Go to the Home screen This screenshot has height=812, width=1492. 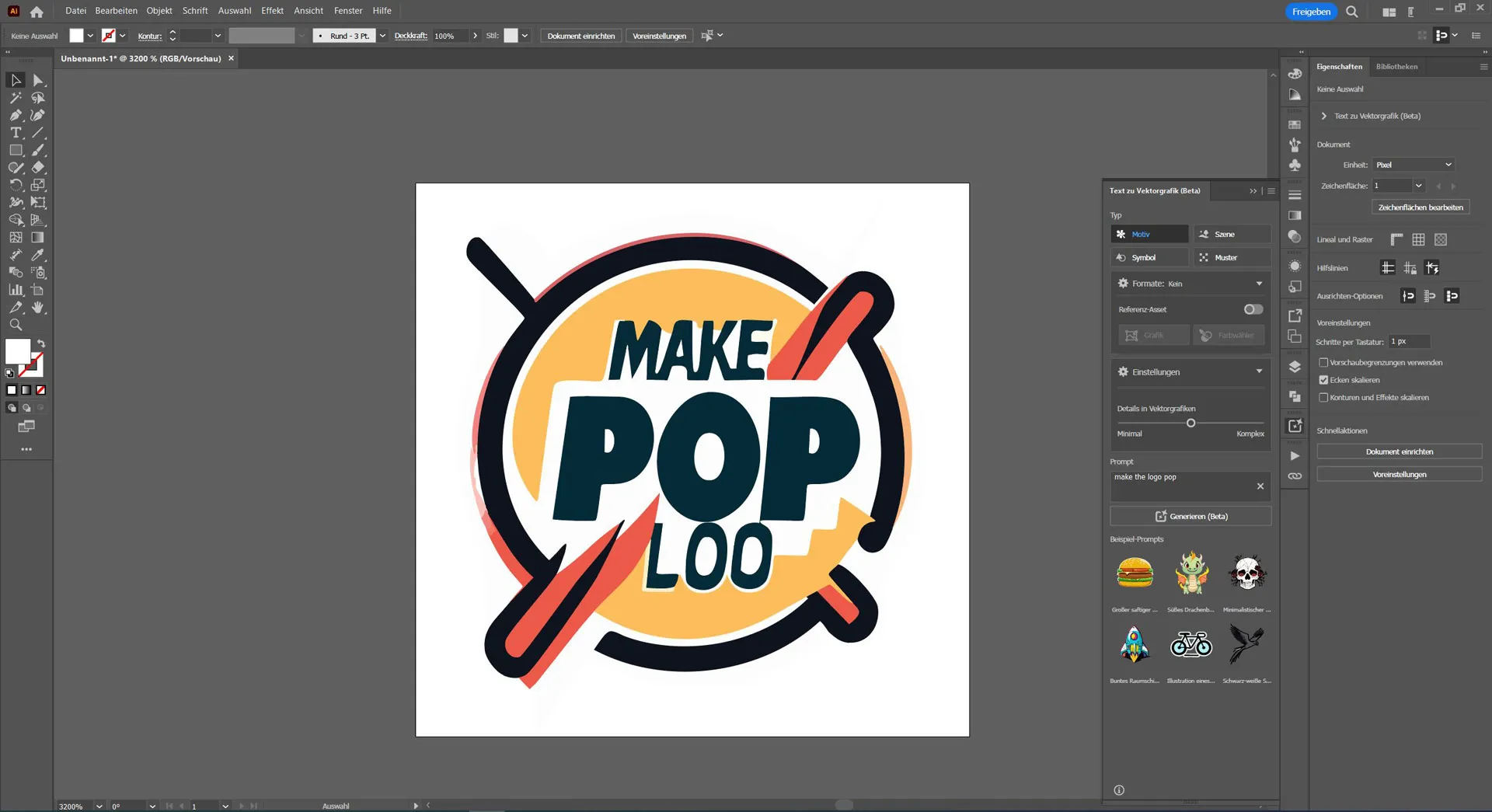37,12
